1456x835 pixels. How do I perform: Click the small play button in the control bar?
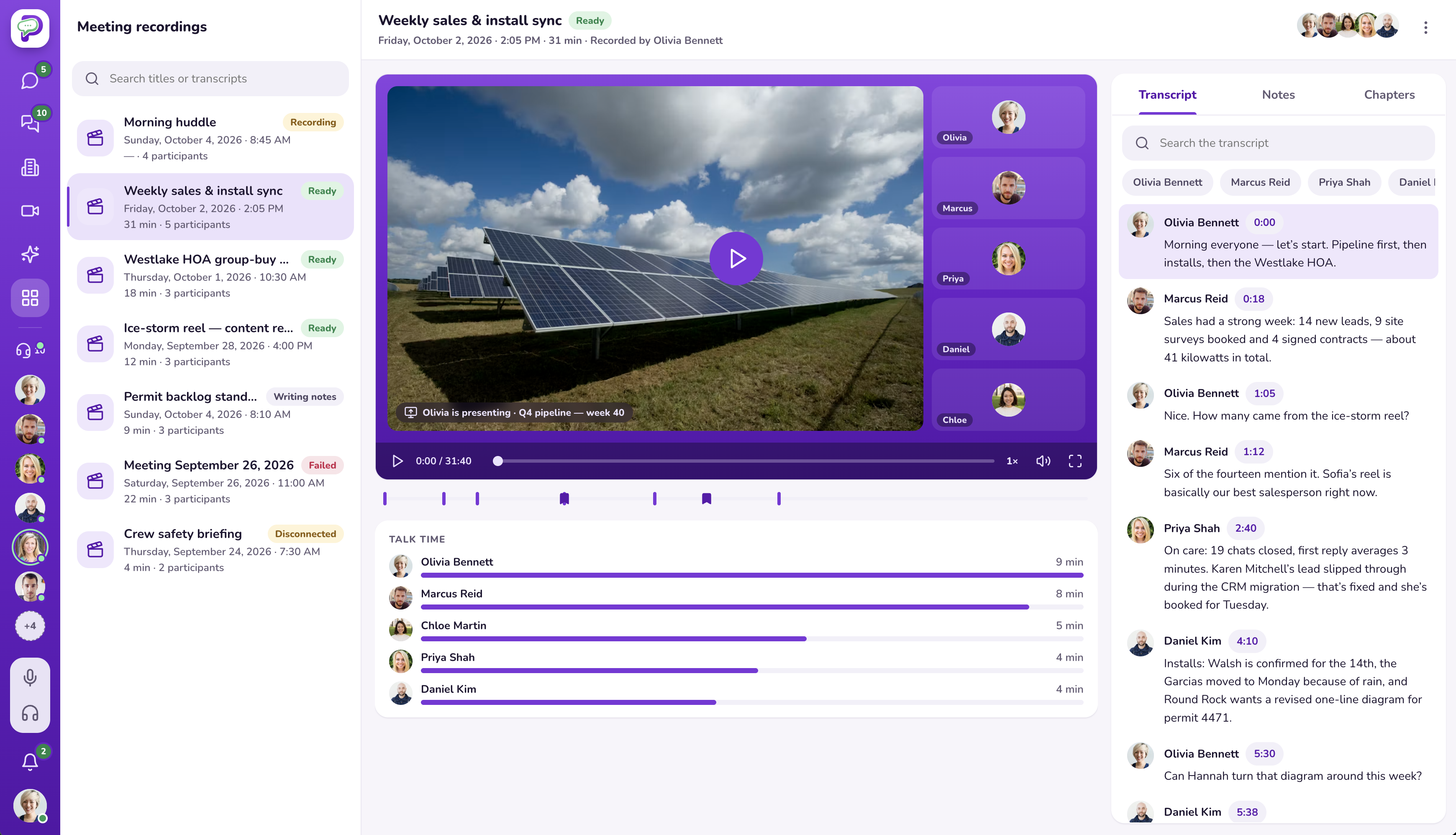point(397,461)
